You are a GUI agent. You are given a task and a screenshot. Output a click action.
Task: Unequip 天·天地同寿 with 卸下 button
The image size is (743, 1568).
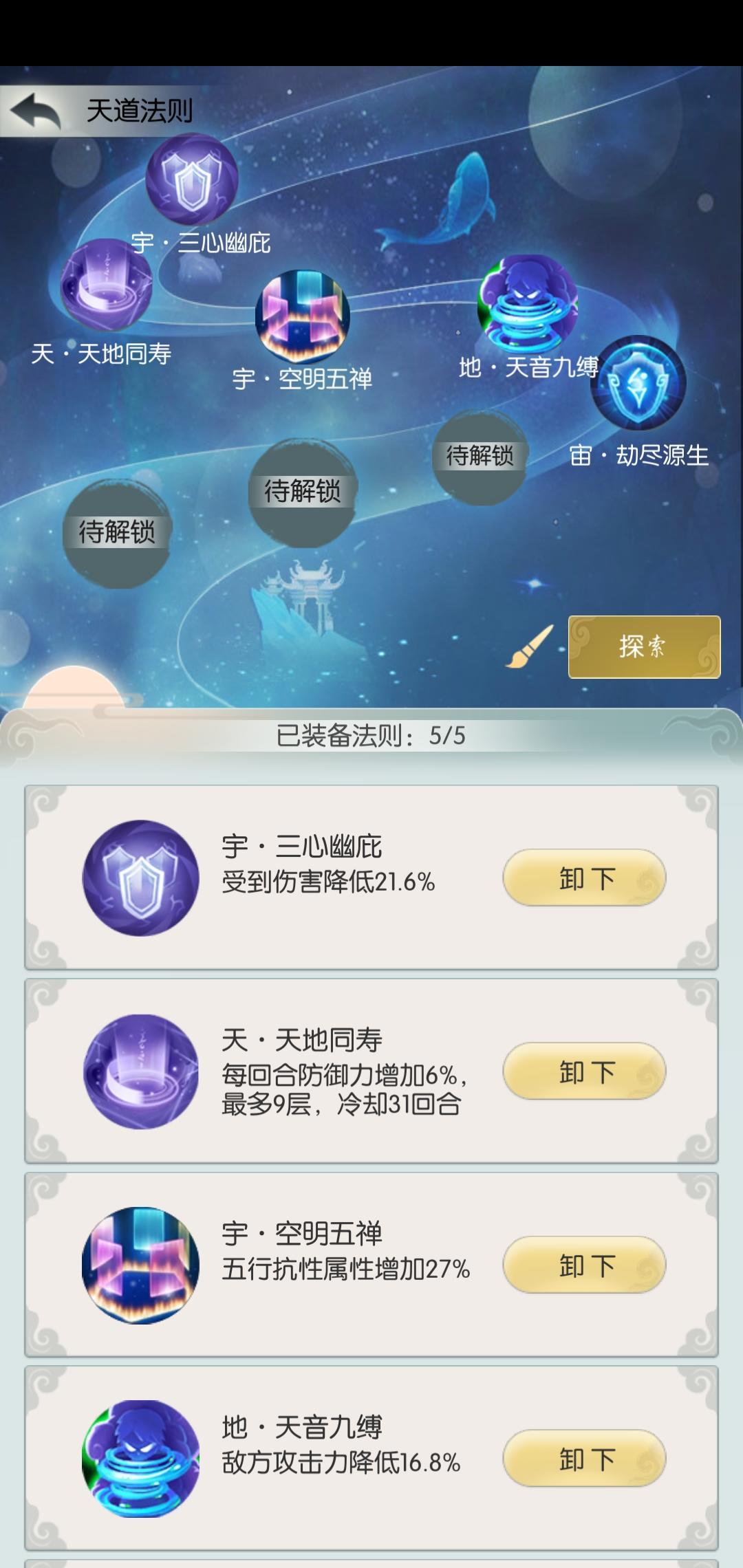click(585, 1071)
